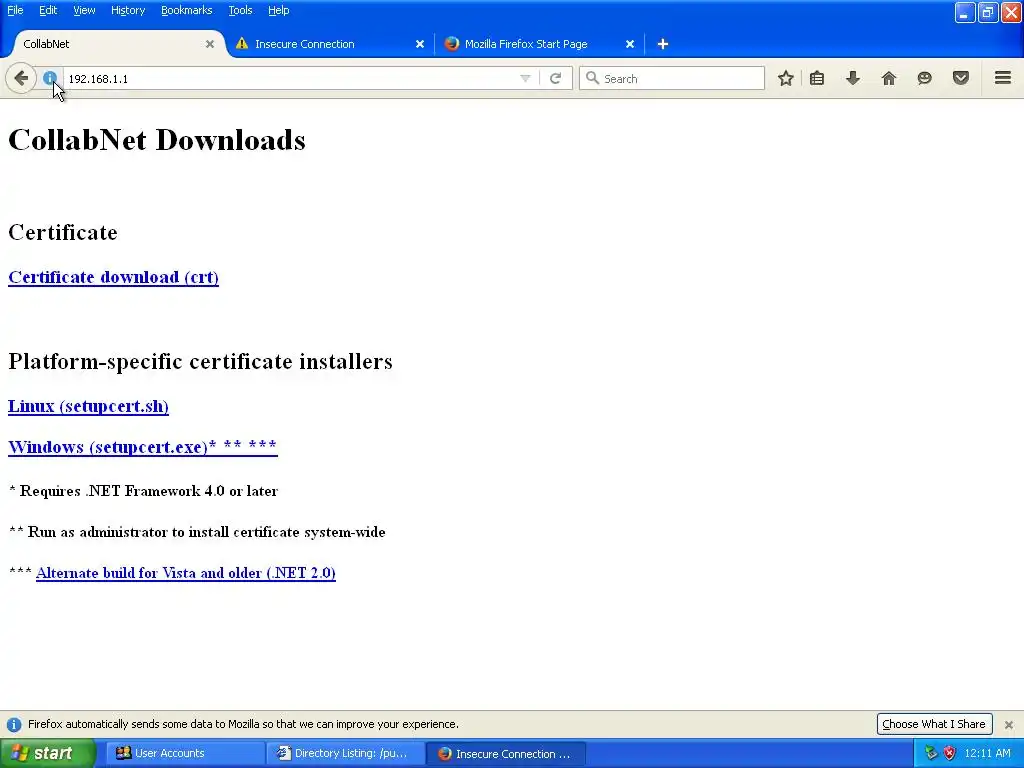Reload the current page

point(555,78)
